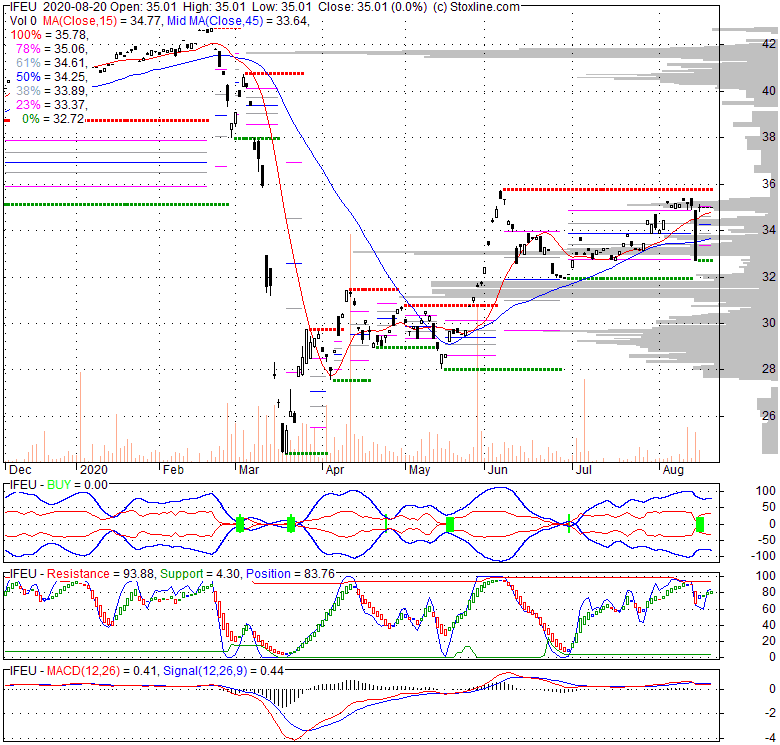780x745 pixels.
Task: Click the 36 price axis label
Action: 769,184
